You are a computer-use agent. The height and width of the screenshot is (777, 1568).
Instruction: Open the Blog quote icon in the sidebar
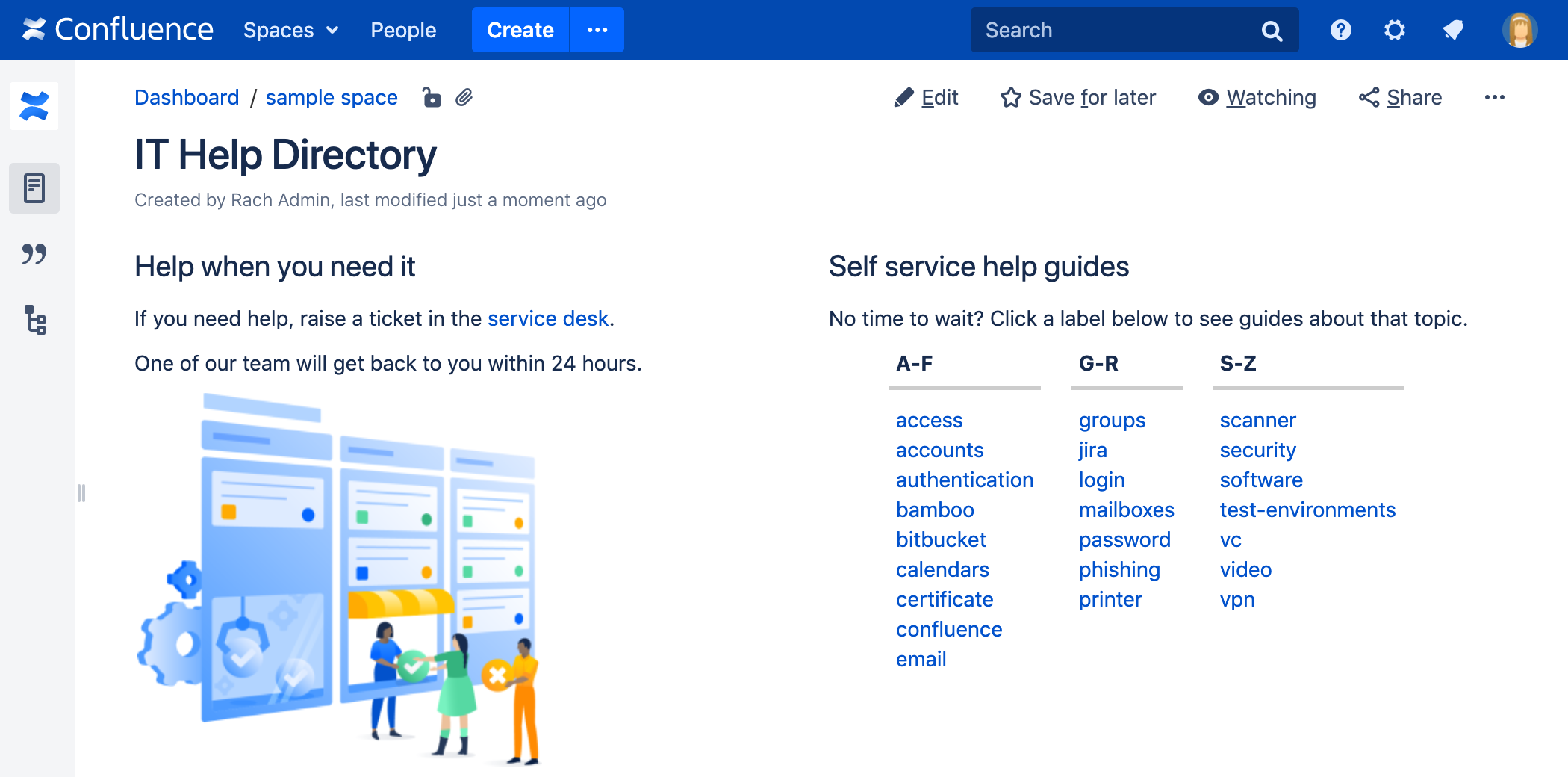(34, 254)
